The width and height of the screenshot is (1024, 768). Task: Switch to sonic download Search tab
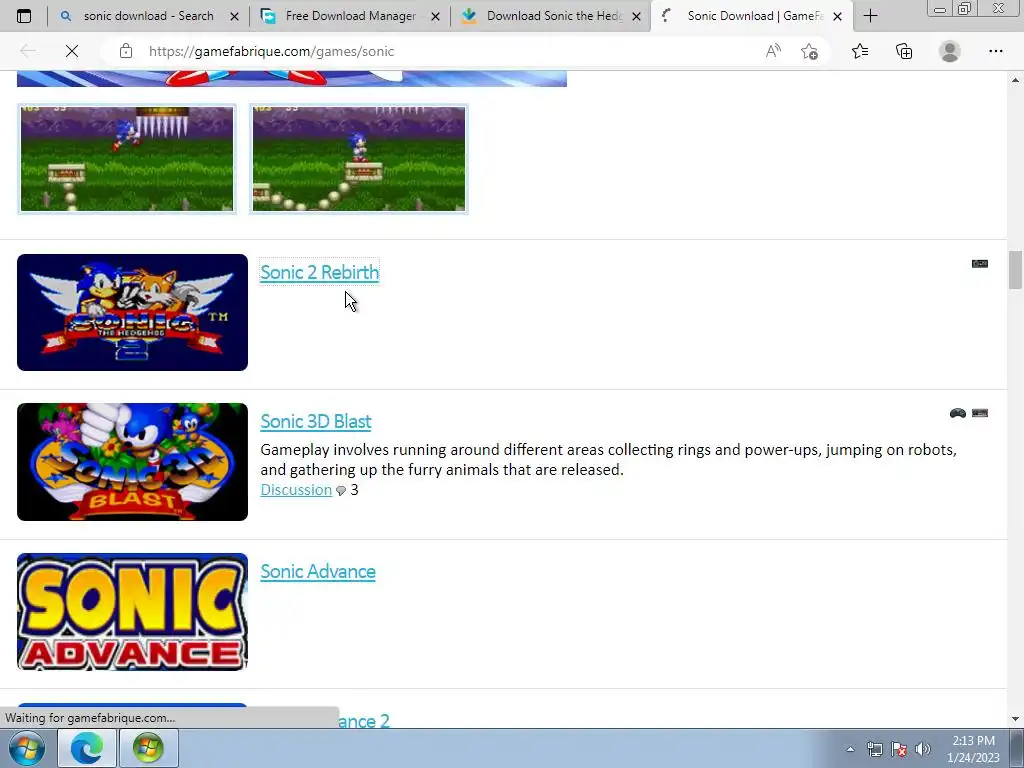tap(148, 16)
